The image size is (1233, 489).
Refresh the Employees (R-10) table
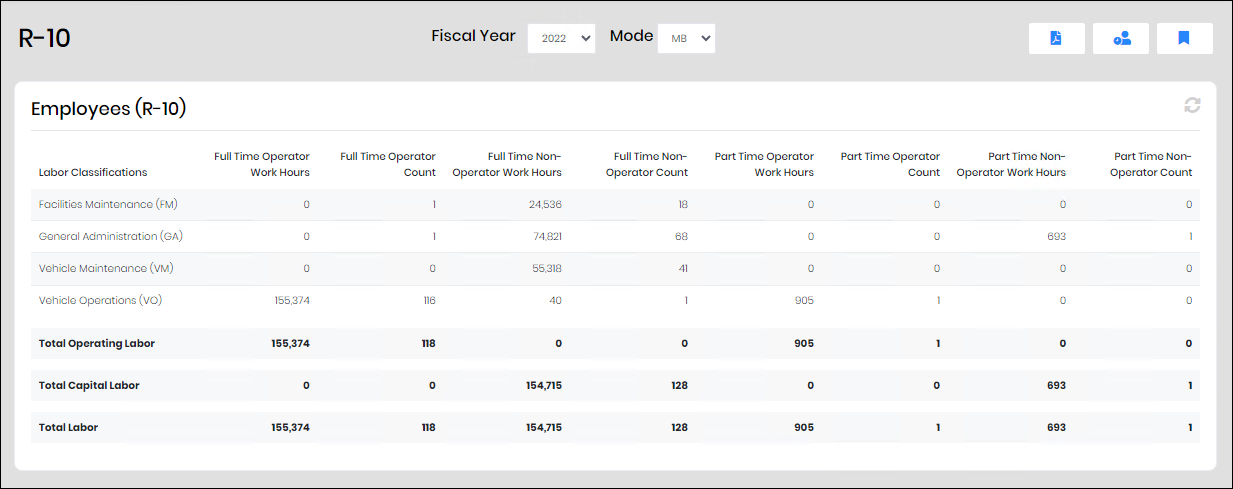coord(1192,105)
